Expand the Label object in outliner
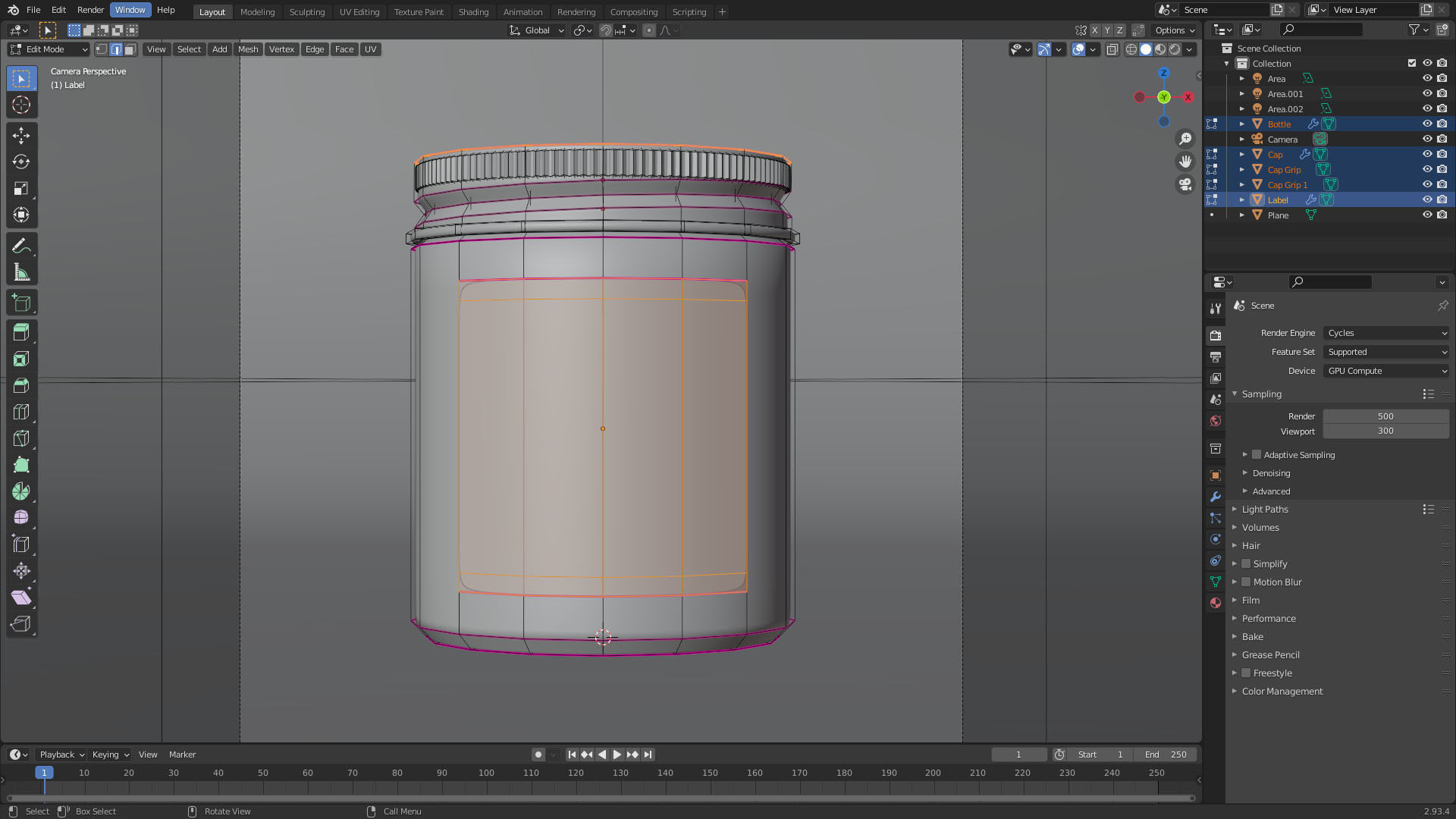 point(1241,200)
